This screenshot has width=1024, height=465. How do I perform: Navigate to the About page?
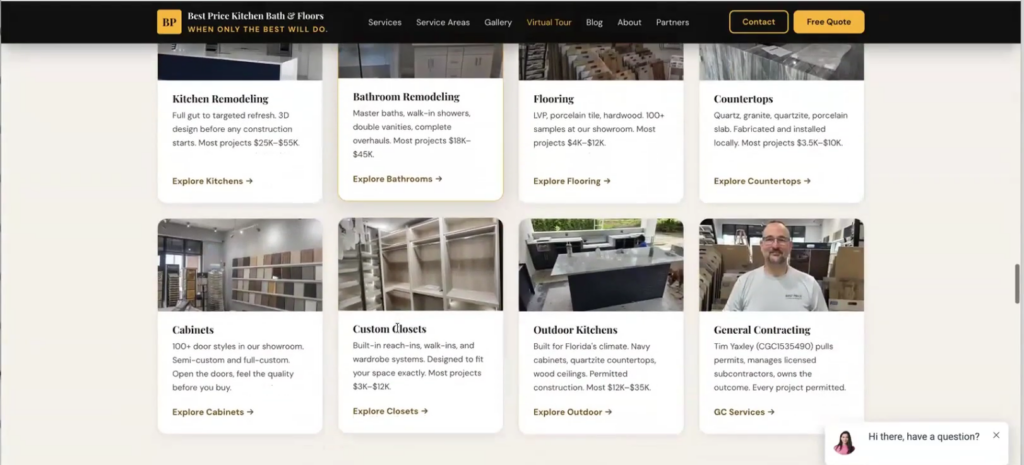[629, 22]
